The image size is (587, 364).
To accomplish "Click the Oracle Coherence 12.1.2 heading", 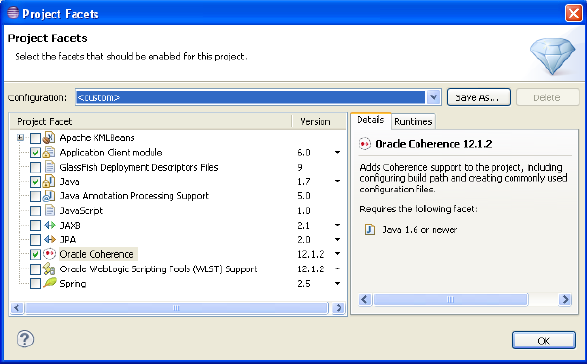I will point(434,144).
